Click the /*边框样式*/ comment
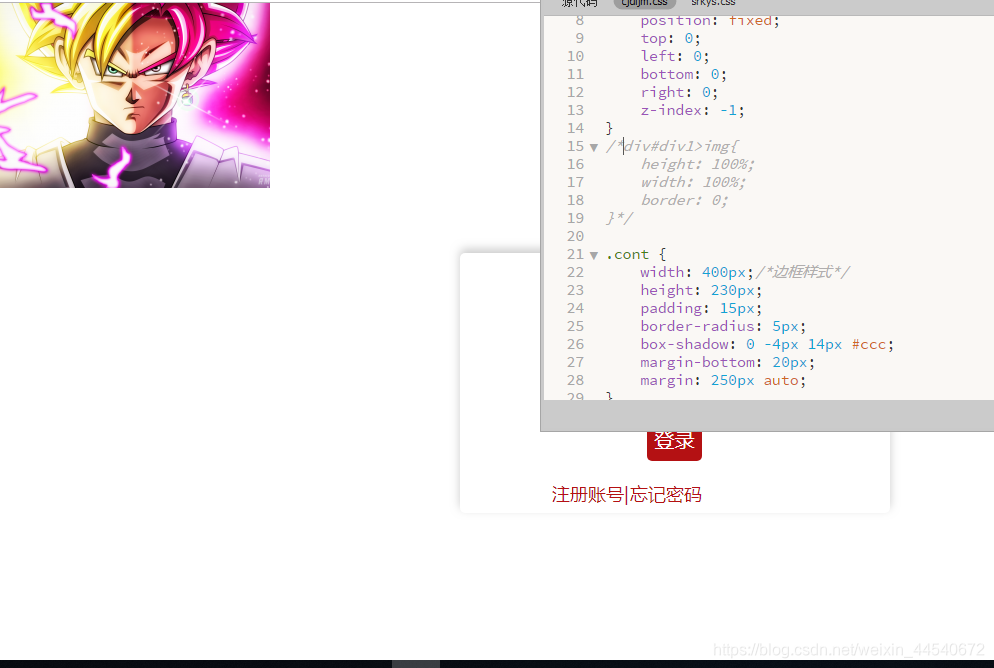Viewport: 994px width, 668px height. (x=803, y=273)
